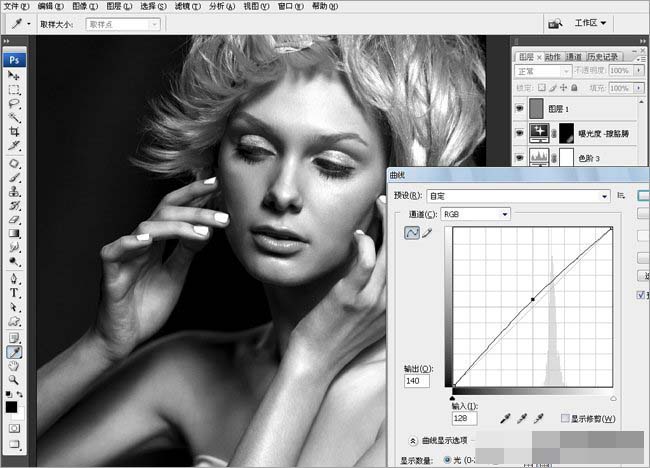Click the foreground color swatch in toolbox
Viewport: 650px width, 468px height.
click(11, 406)
